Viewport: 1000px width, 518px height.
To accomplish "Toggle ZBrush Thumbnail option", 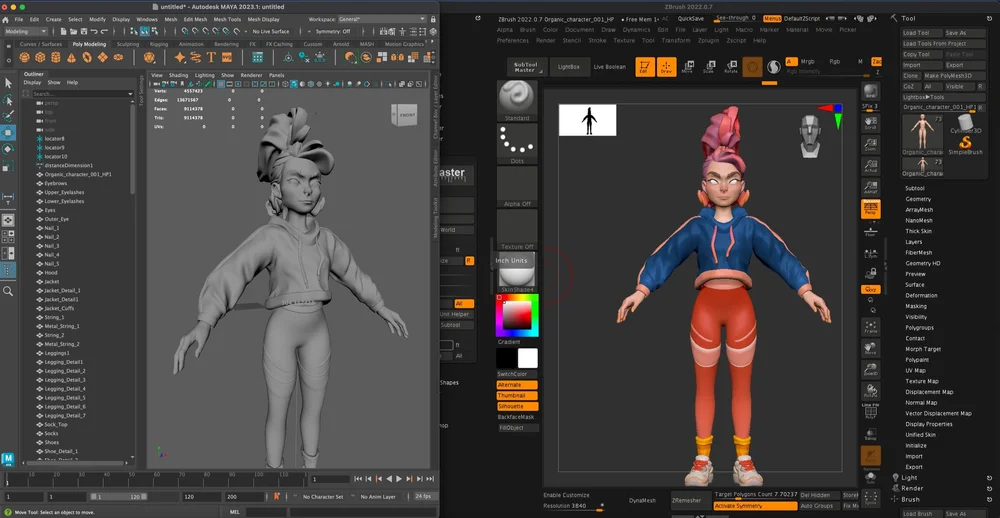I will coord(517,396).
